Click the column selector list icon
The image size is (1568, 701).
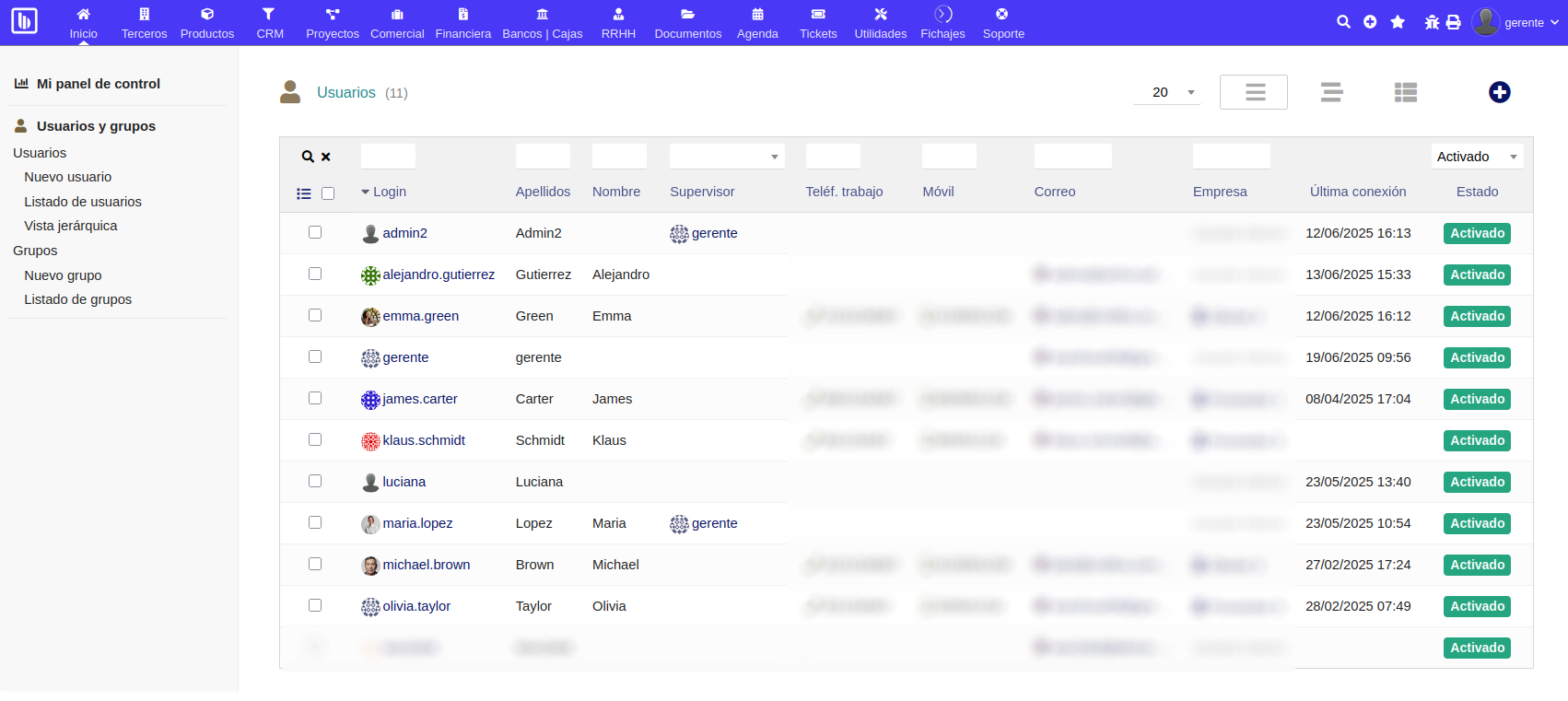click(x=304, y=193)
